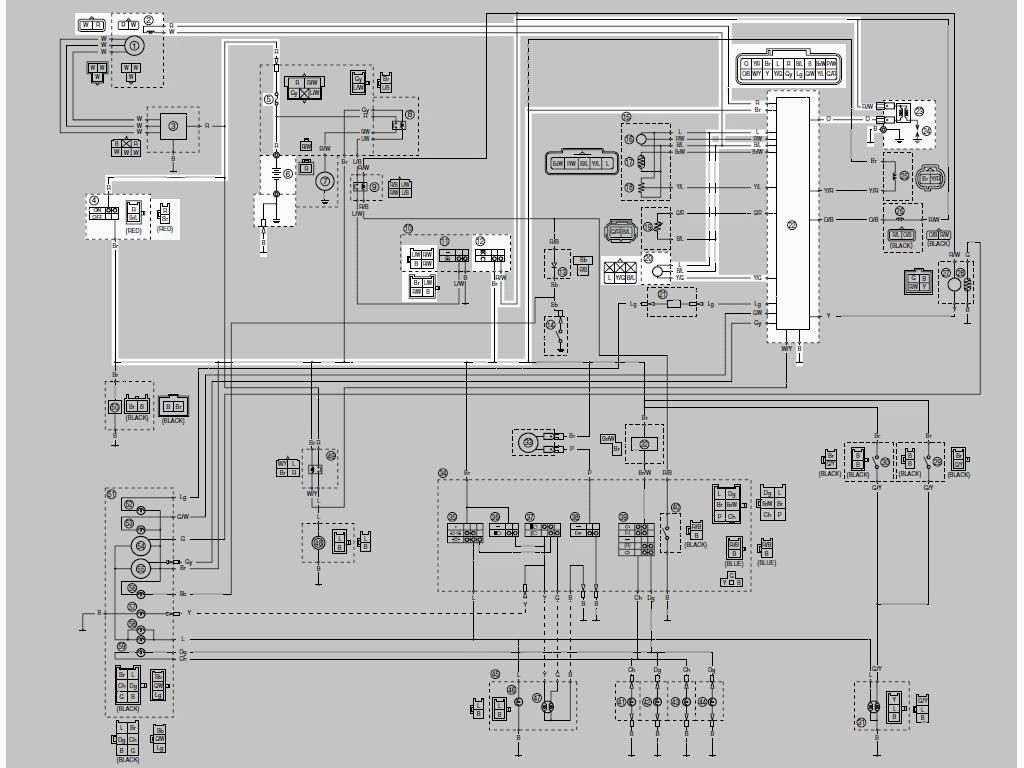Viewport: 1024px width, 768px height.
Task: Select component 32 box with Br/W output
Action: (x=645, y=444)
